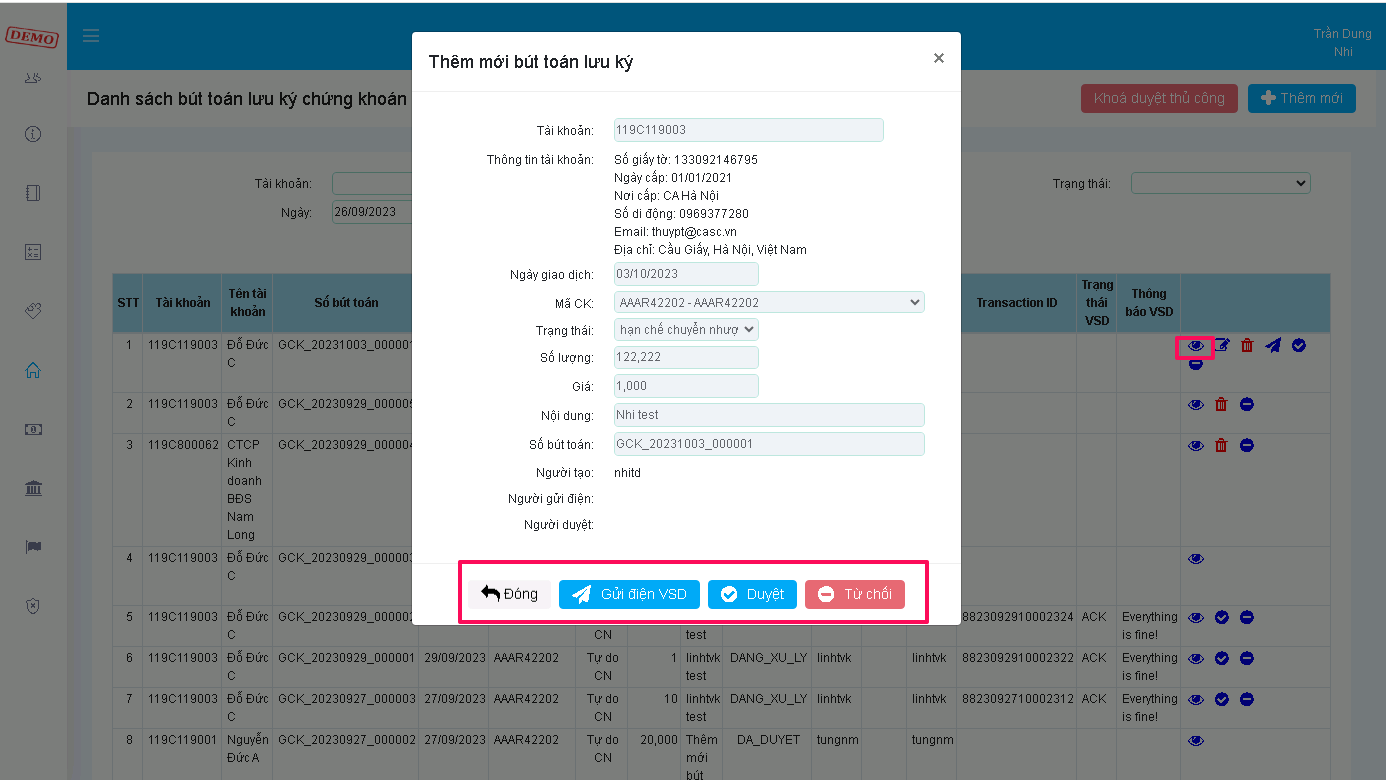Open the notebook sidebar icon

tap(33, 193)
